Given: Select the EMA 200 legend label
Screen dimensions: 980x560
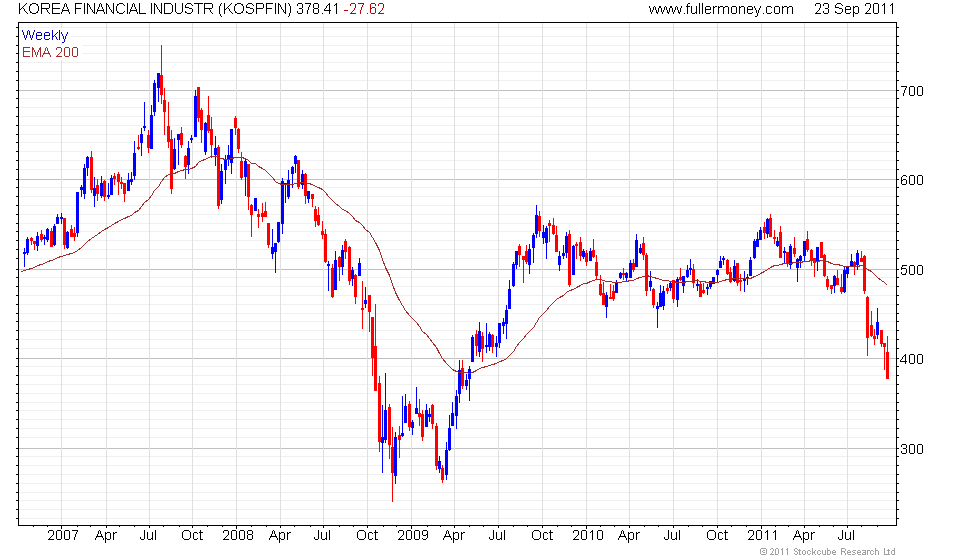Looking at the screenshot, I should click(51, 52).
